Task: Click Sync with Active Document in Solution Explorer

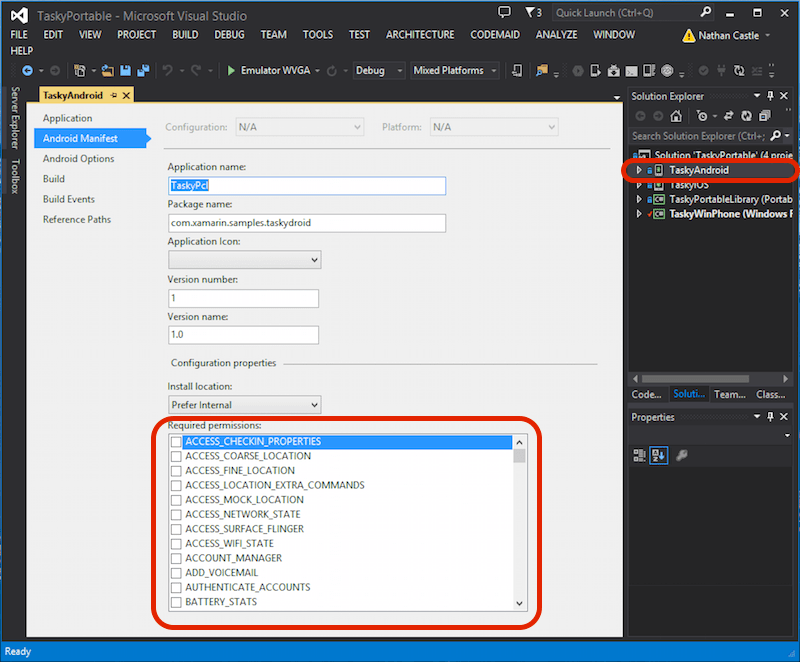Action: tap(728, 115)
